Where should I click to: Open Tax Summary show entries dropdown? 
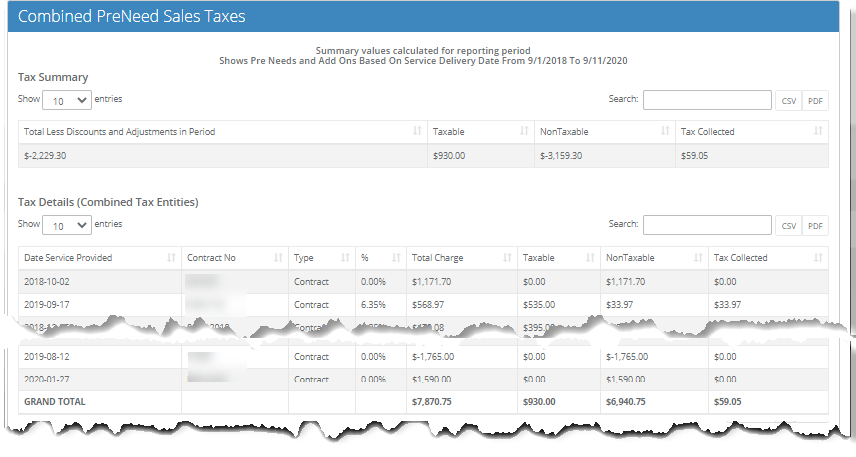click(68, 100)
